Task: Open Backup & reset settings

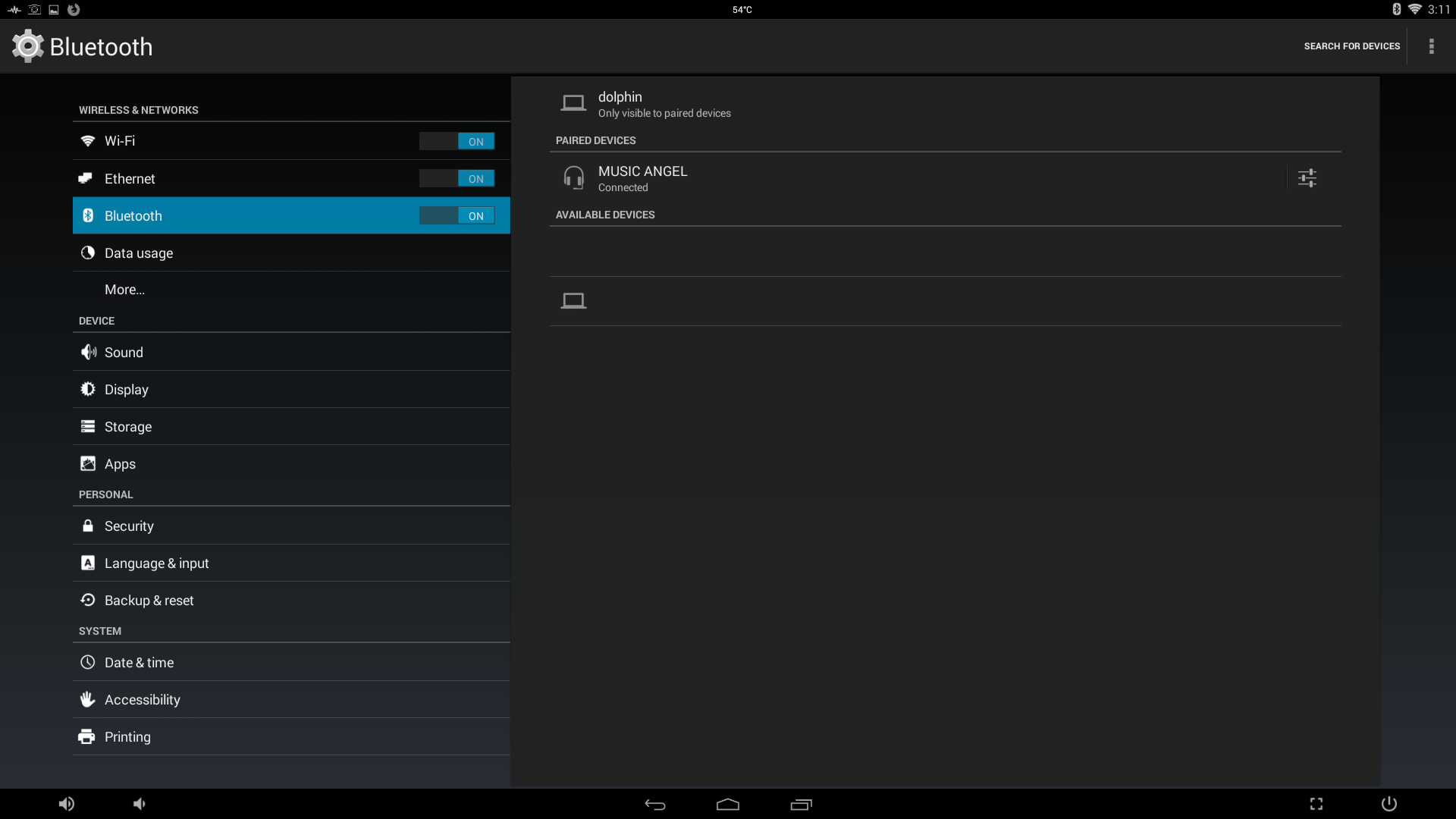Action: (x=291, y=600)
